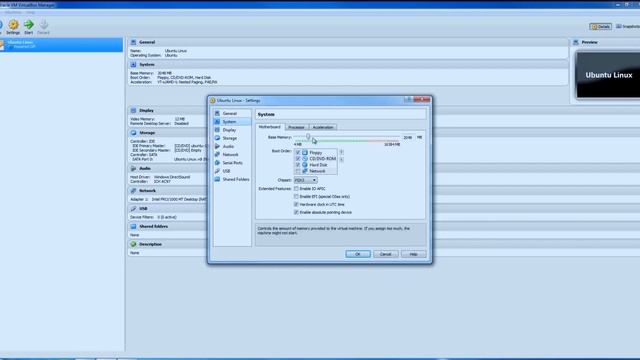This screenshot has width=640, height=360.
Task: Click Help in the Settings dialog
Action: pyautogui.click(x=413, y=254)
